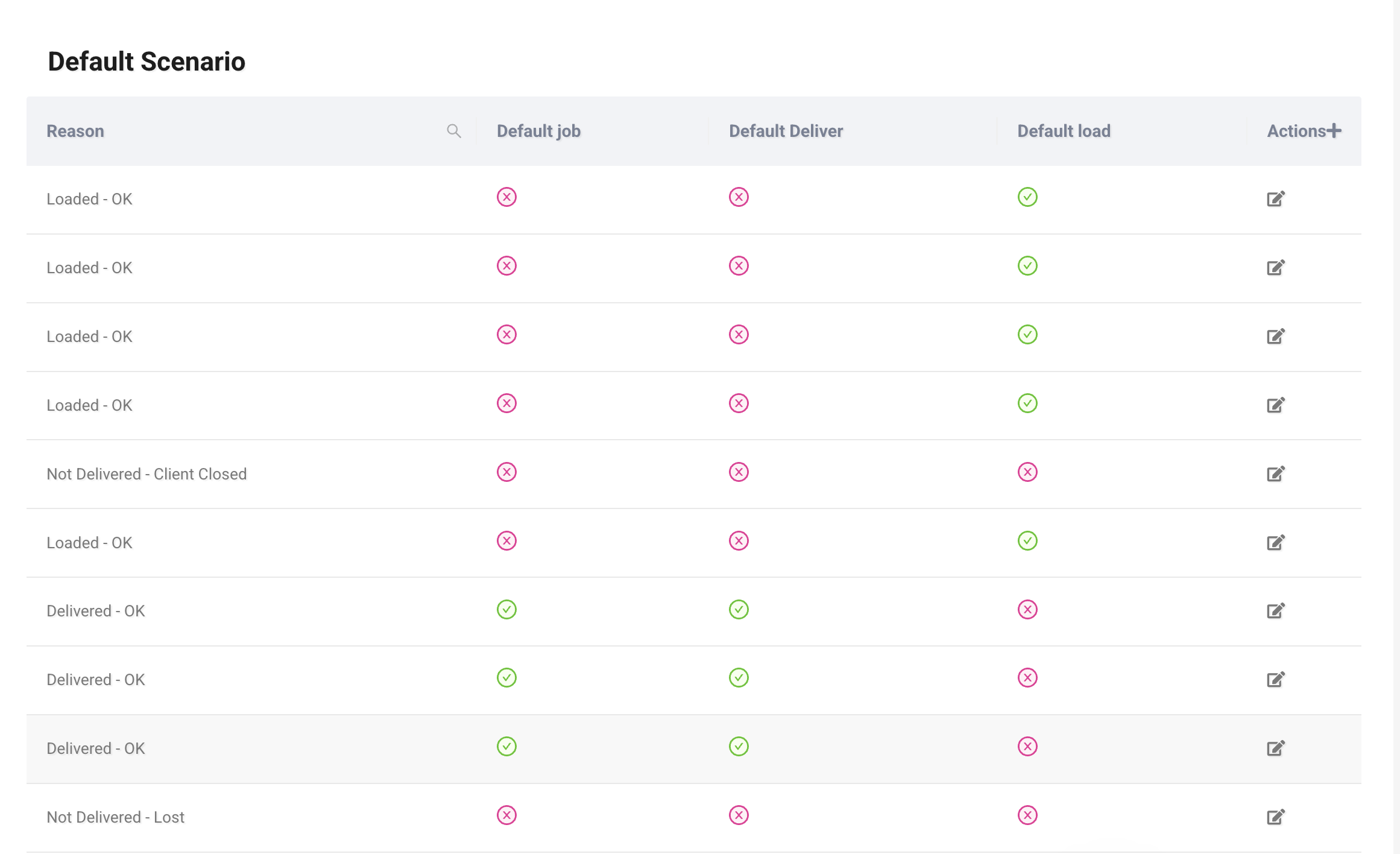Enable Default job for the first Loaded - OK row
This screenshot has width=1400, height=854.
tap(506, 197)
